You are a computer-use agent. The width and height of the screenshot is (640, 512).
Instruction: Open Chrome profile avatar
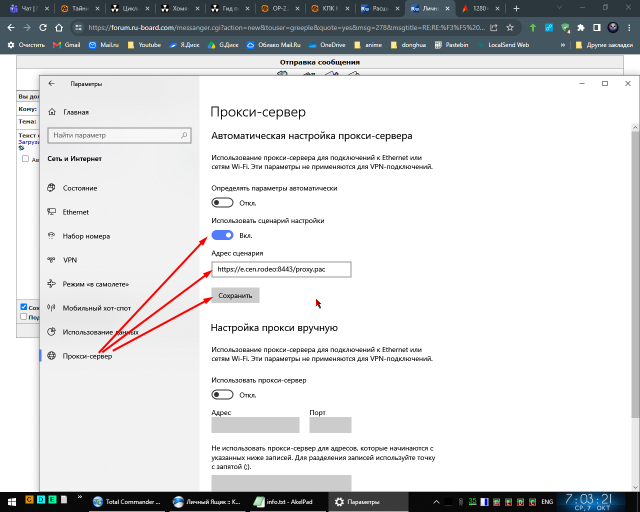coord(613,28)
